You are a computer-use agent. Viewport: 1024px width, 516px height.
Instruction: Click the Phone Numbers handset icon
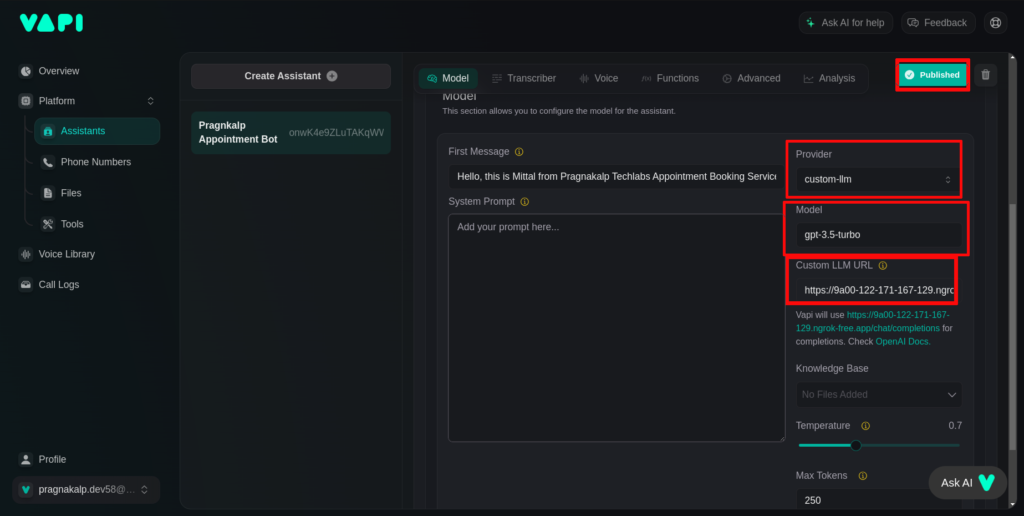pyautogui.click(x=48, y=162)
